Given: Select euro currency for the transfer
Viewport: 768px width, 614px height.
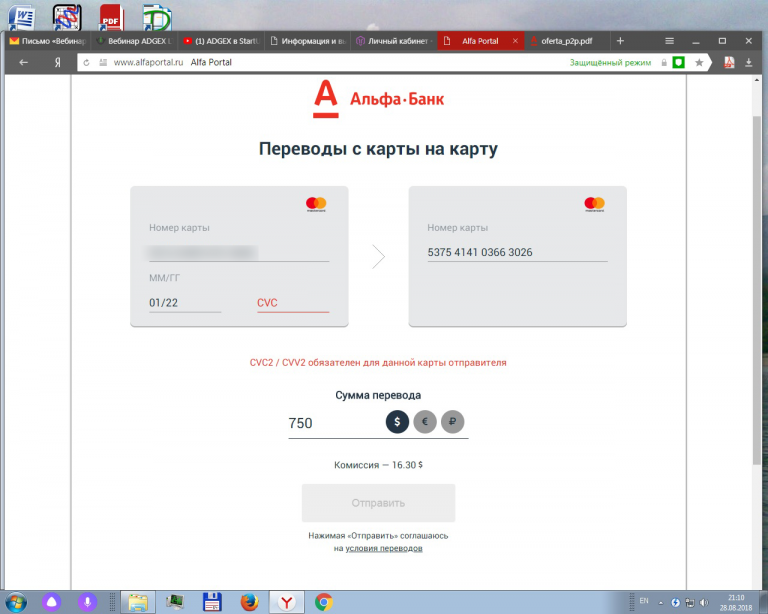Looking at the screenshot, I should [425, 422].
